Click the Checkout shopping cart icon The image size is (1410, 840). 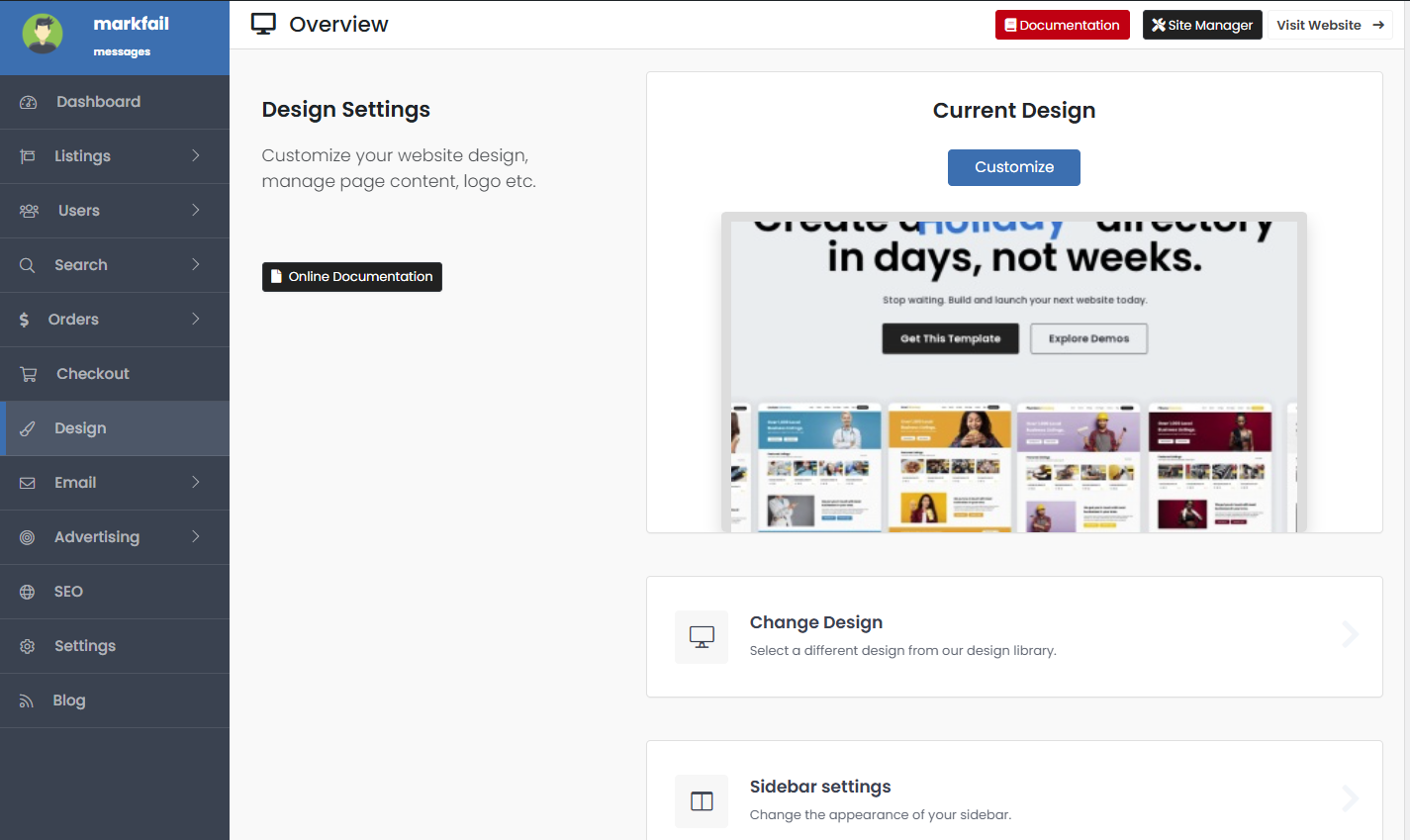coord(28,374)
